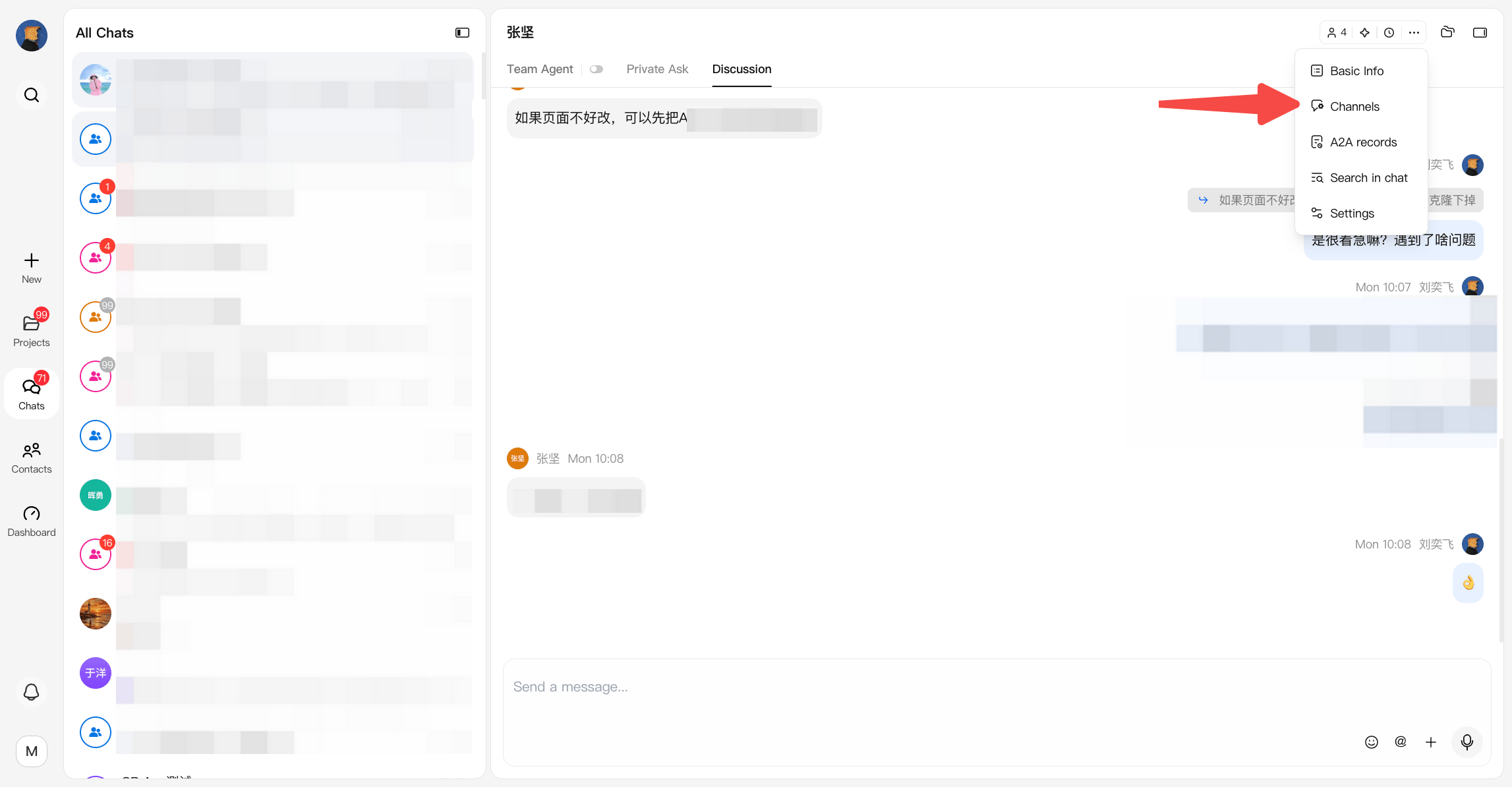Click the M workspace button at the bottom of the sidebar
This screenshot has width=1512, height=787.
(x=32, y=751)
